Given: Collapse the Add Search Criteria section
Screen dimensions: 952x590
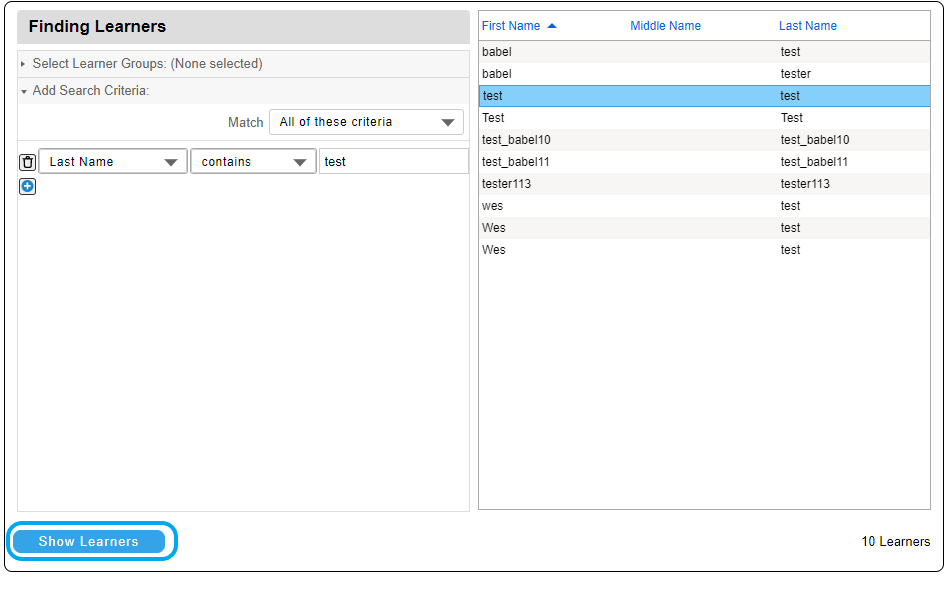Looking at the screenshot, I should (22, 90).
